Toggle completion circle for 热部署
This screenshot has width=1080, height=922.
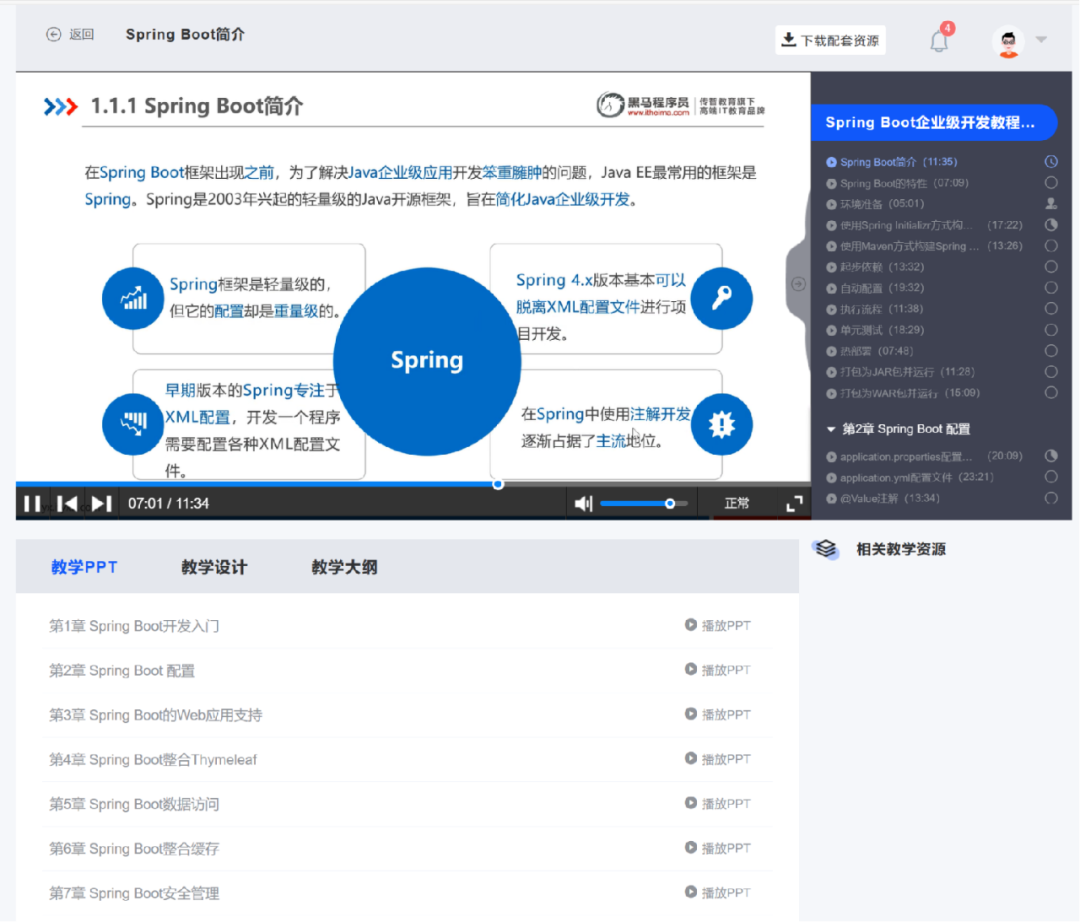1051,350
